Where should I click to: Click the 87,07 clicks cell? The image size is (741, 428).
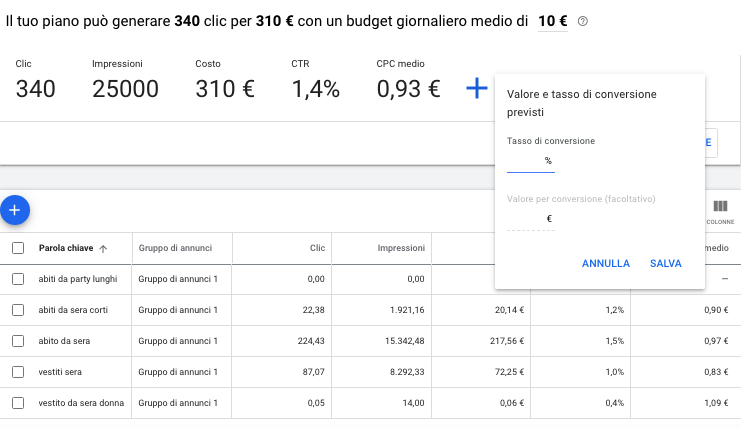313,372
